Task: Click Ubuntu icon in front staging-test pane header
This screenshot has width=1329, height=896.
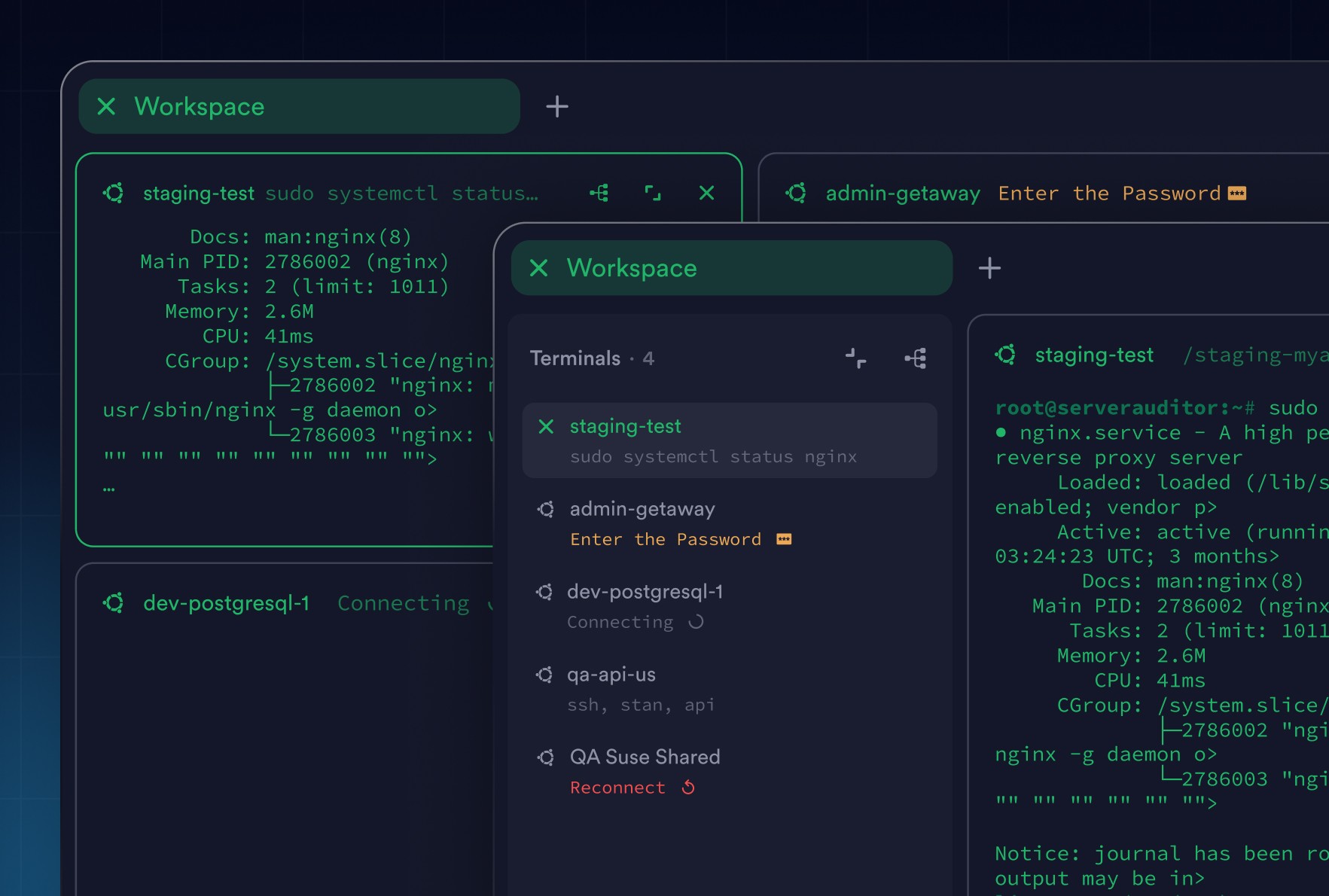Action: (x=1005, y=354)
